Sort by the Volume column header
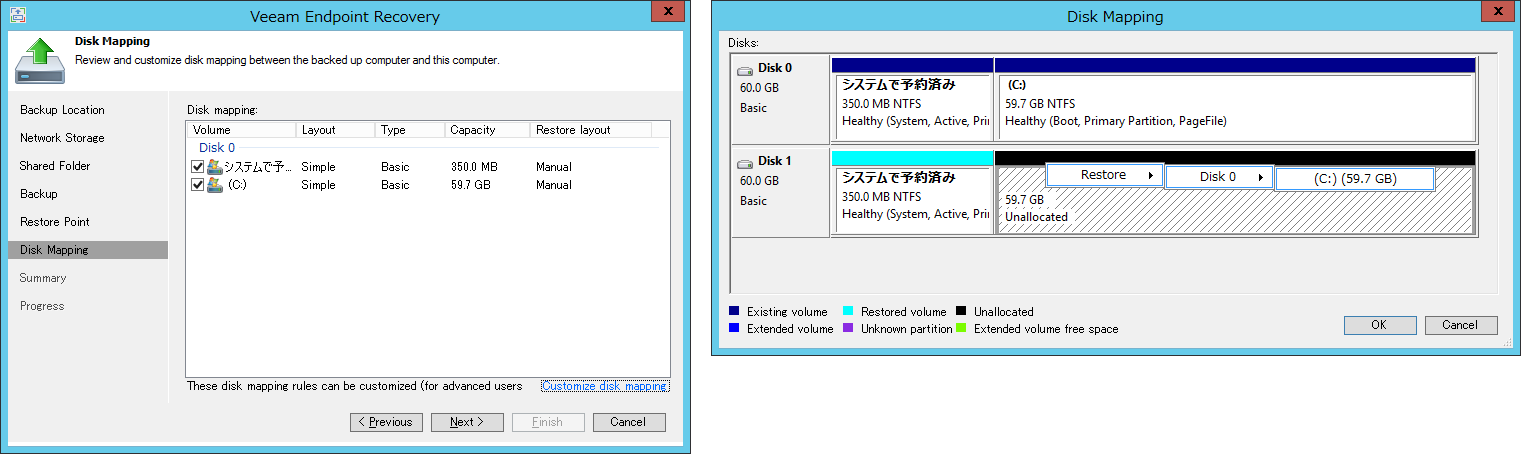 240,130
